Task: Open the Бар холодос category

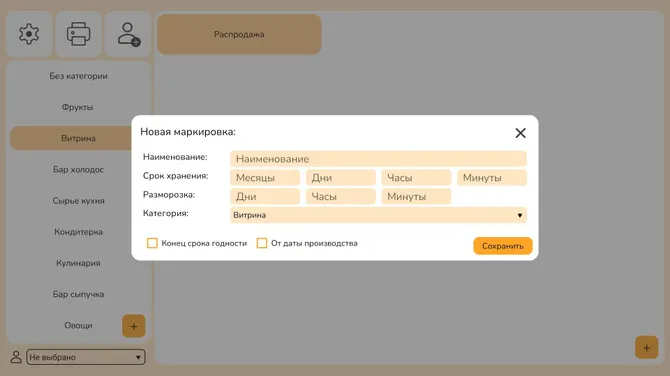Action: tap(78, 170)
